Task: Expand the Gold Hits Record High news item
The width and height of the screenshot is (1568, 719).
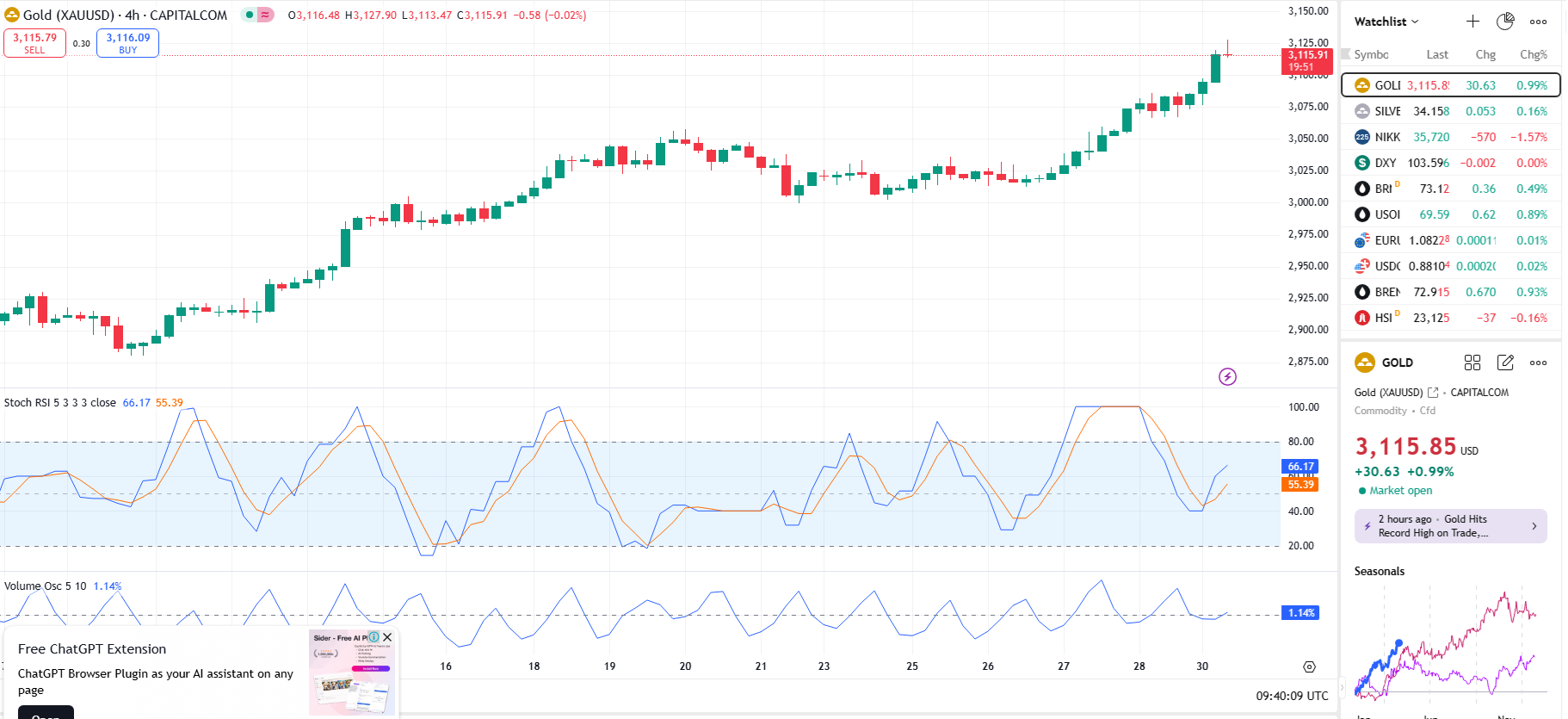Action: (x=1450, y=526)
